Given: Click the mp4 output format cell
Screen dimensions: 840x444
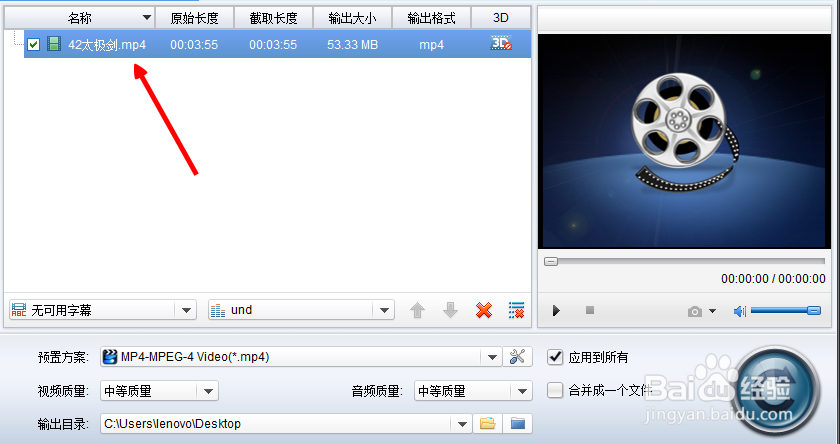Looking at the screenshot, I should [431, 44].
